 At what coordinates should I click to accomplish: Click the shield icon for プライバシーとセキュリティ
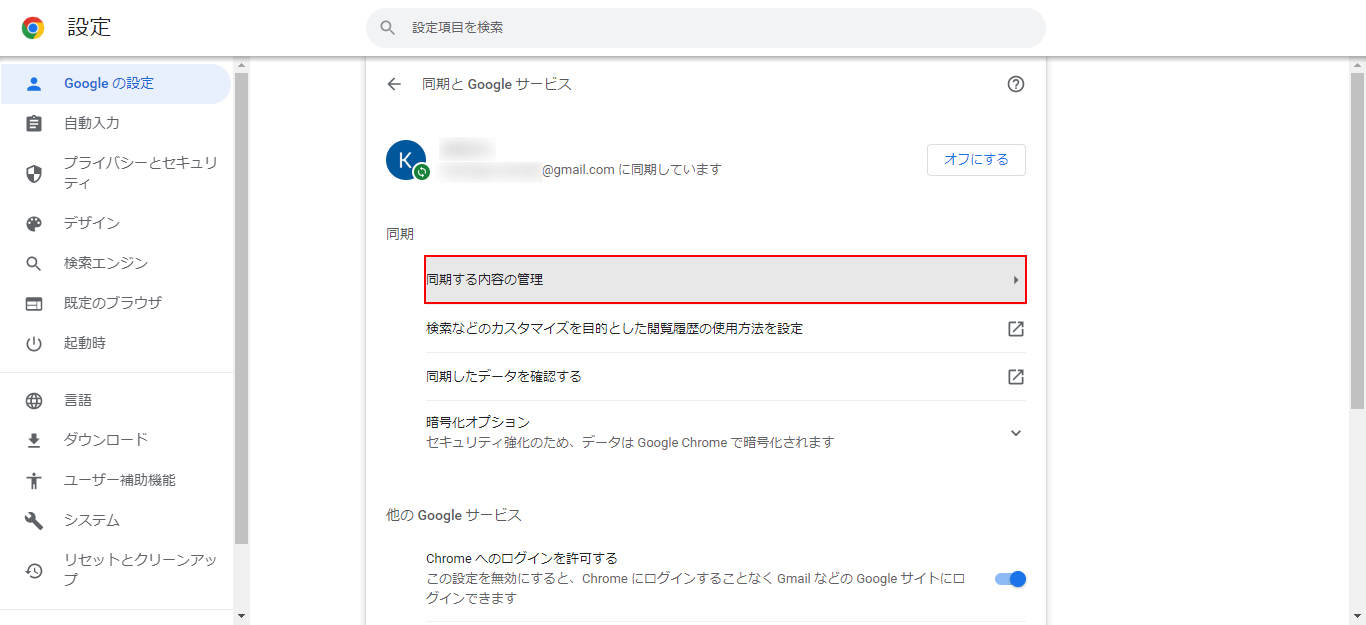click(x=34, y=174)
